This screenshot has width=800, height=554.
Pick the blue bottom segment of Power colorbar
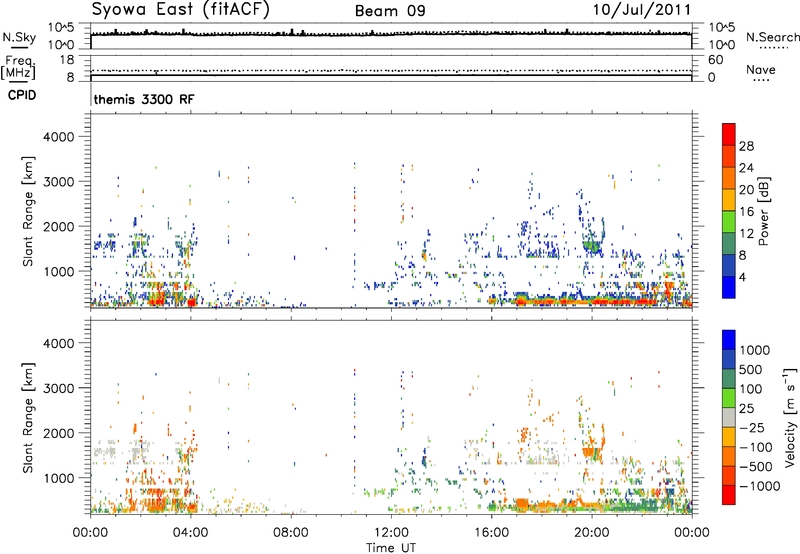728,285
